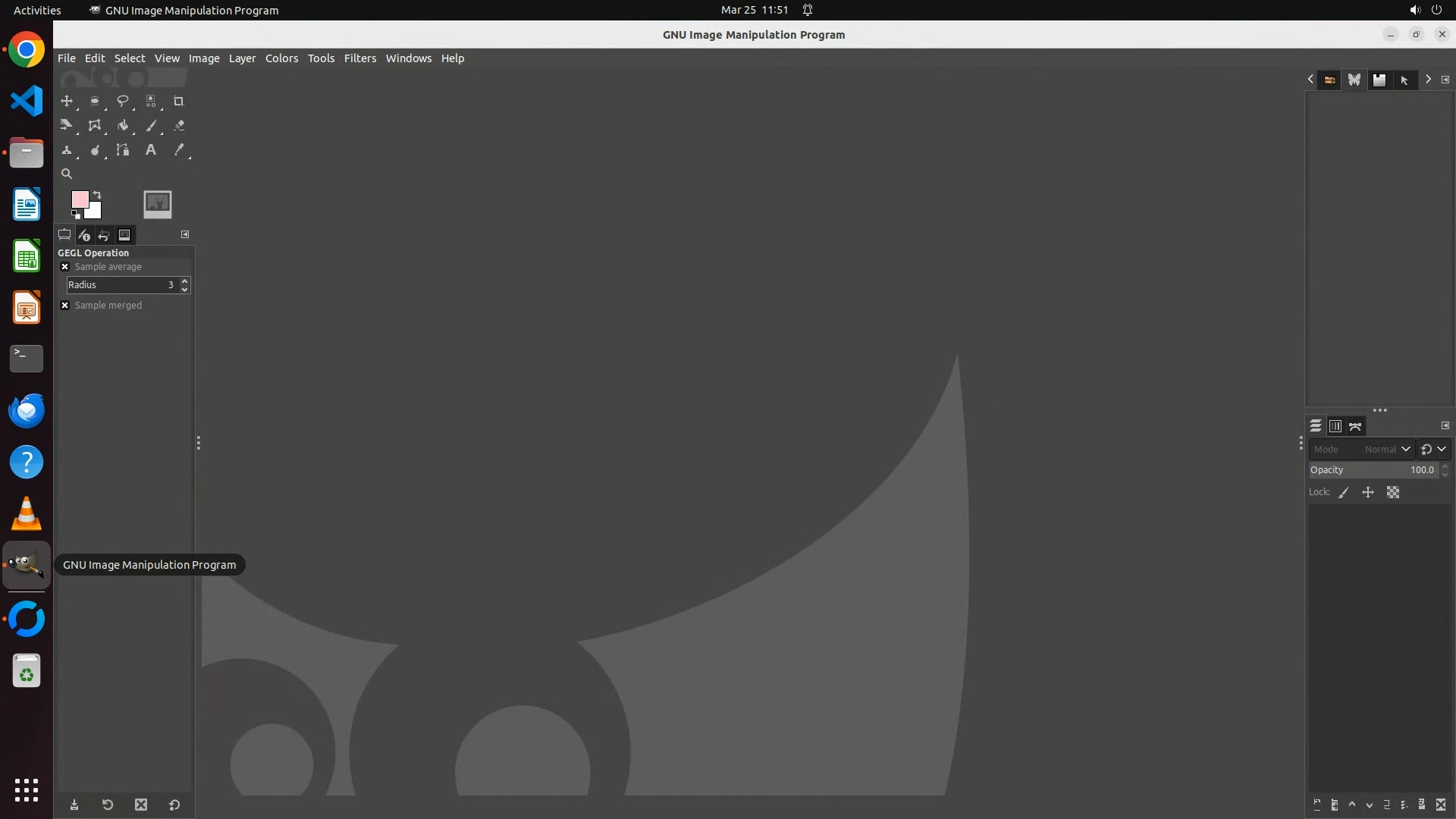Select the Eraser tool

(179, 126)
